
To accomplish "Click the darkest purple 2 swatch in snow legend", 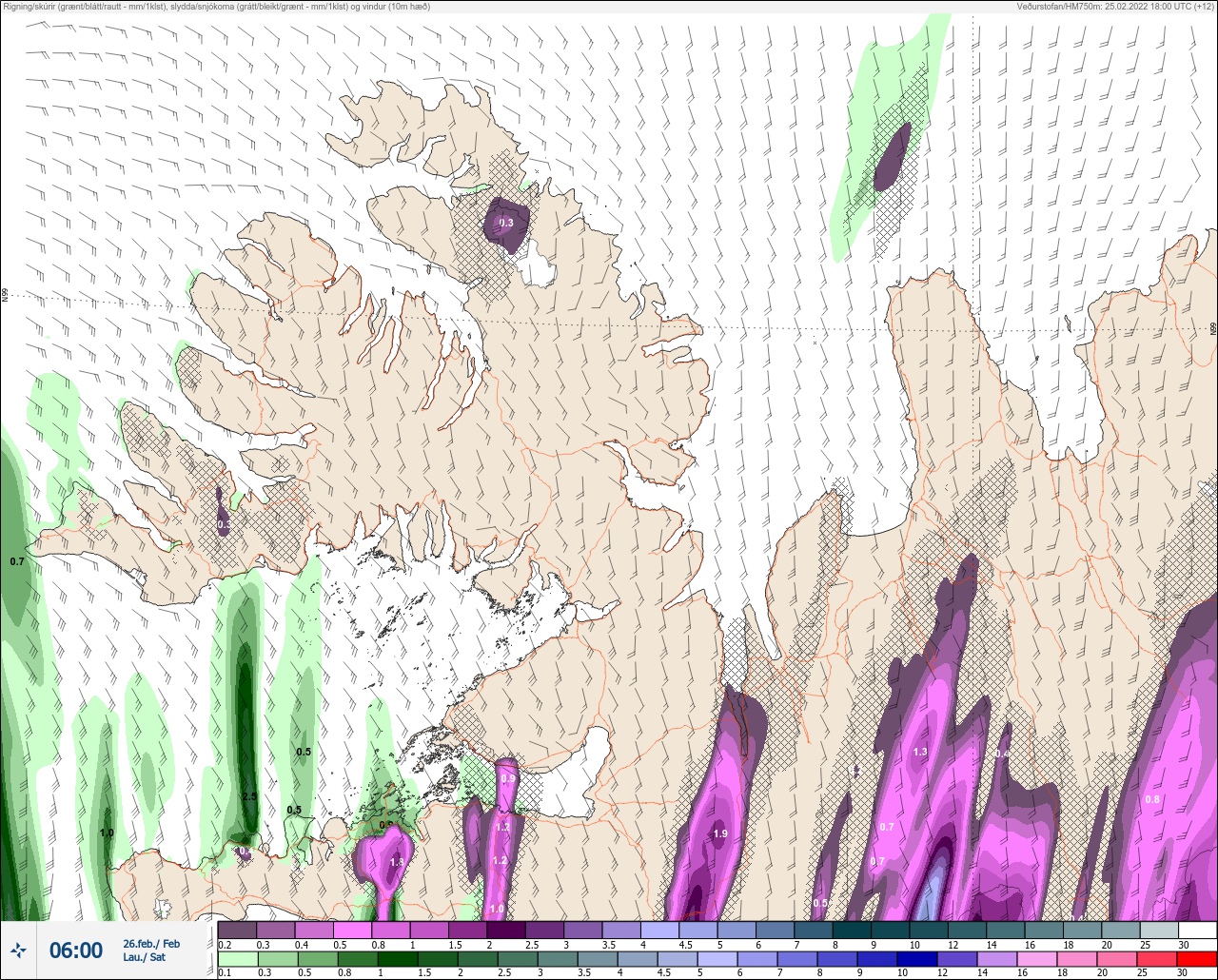I will [x=506, y=931].
